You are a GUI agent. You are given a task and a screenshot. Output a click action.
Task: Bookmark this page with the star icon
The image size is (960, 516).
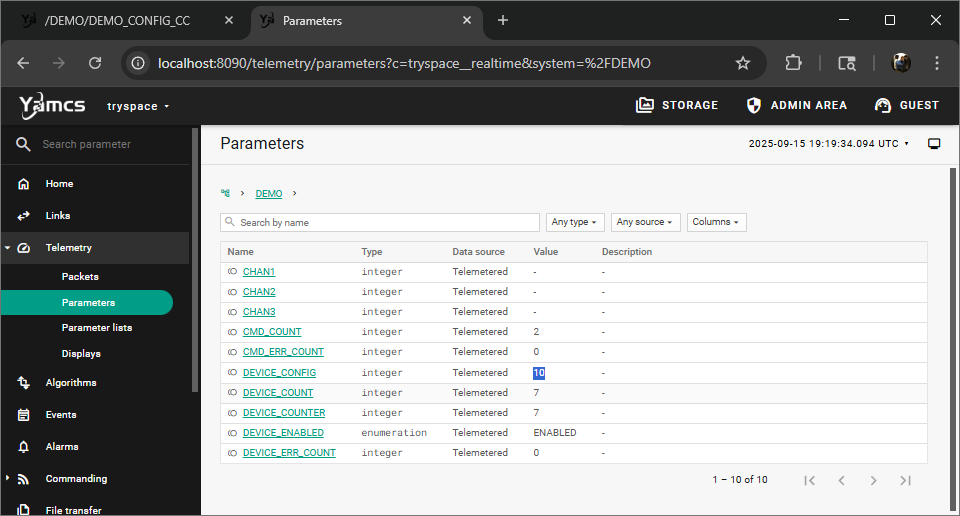coord(743,63)
